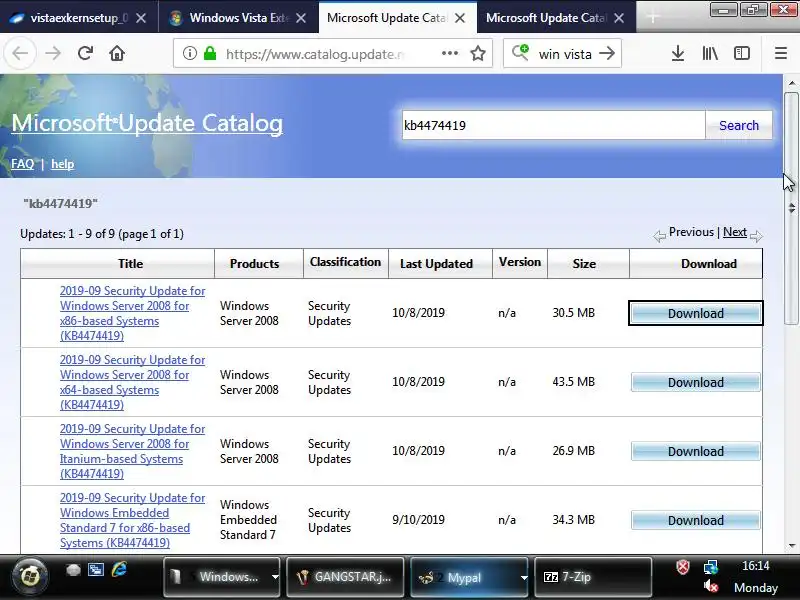800x600 pixels.
Task: Bookmark this page with the star
Action: 478,53
